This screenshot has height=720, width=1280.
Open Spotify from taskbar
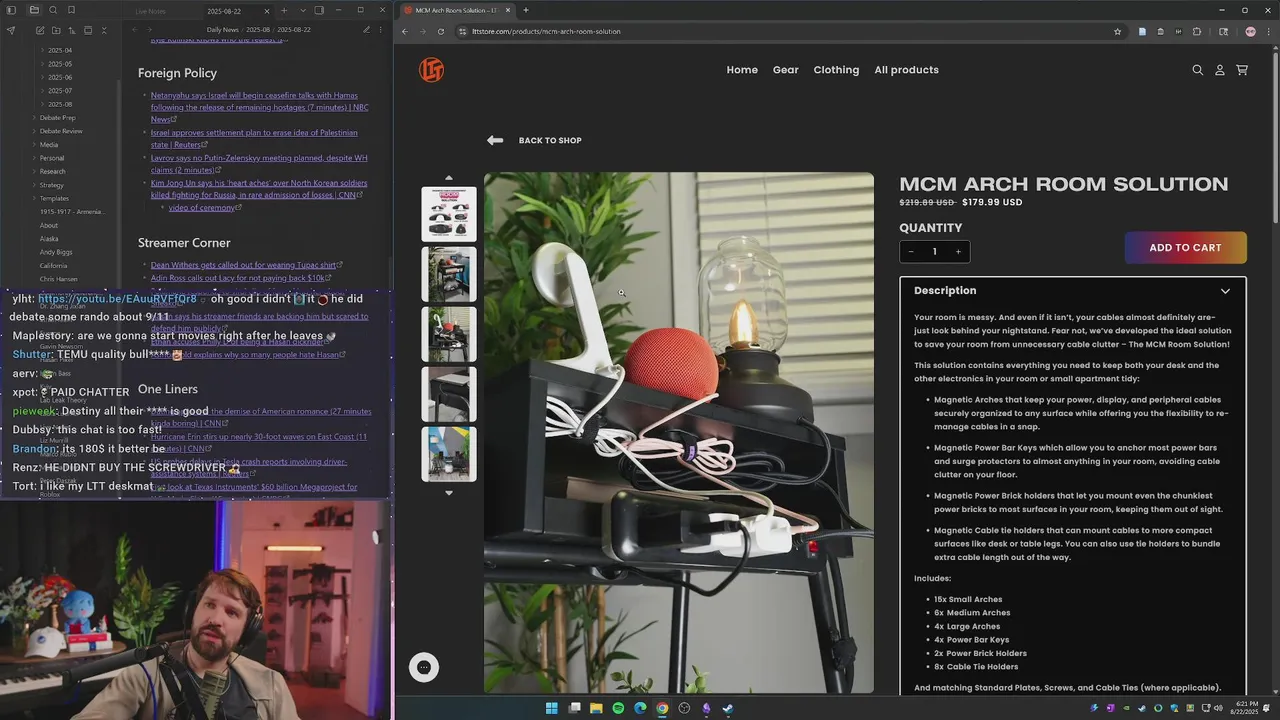(618, 708)
